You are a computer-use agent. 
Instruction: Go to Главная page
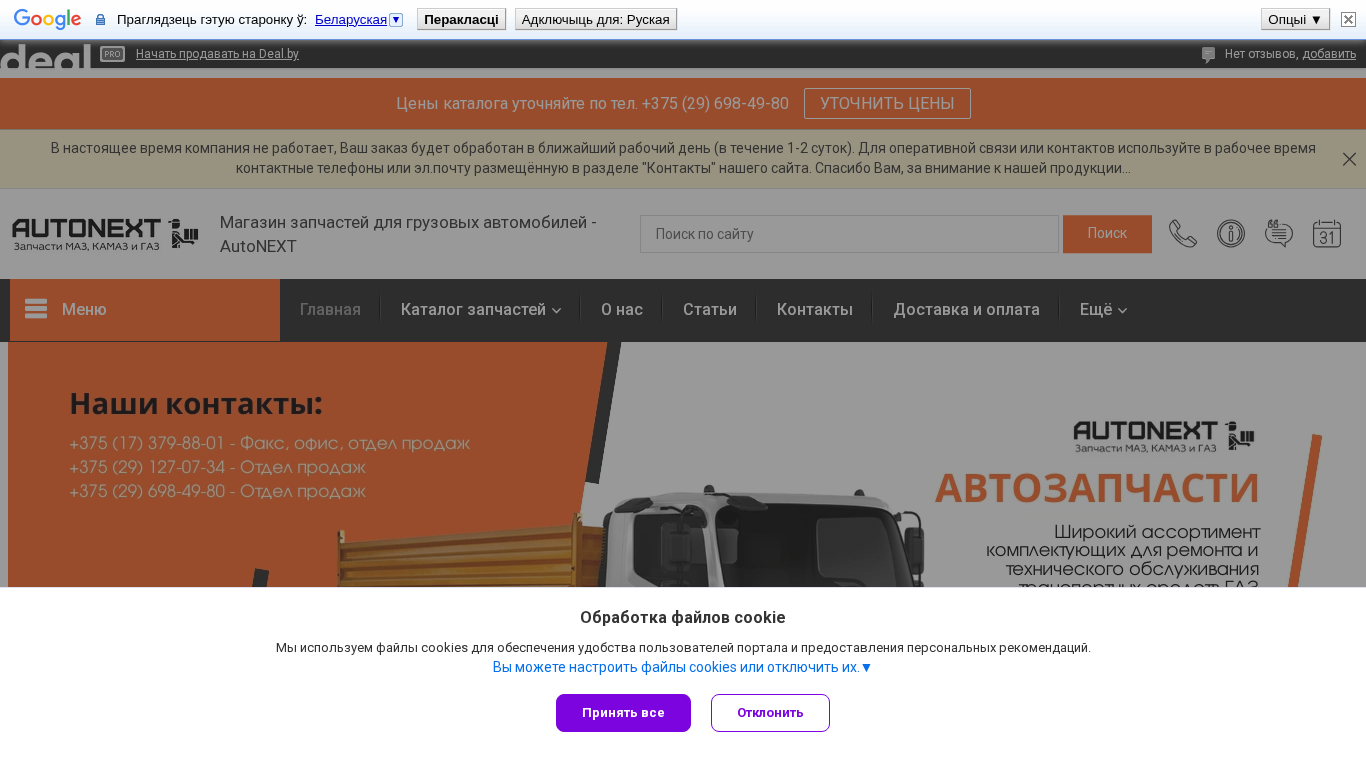coord(330,310)
